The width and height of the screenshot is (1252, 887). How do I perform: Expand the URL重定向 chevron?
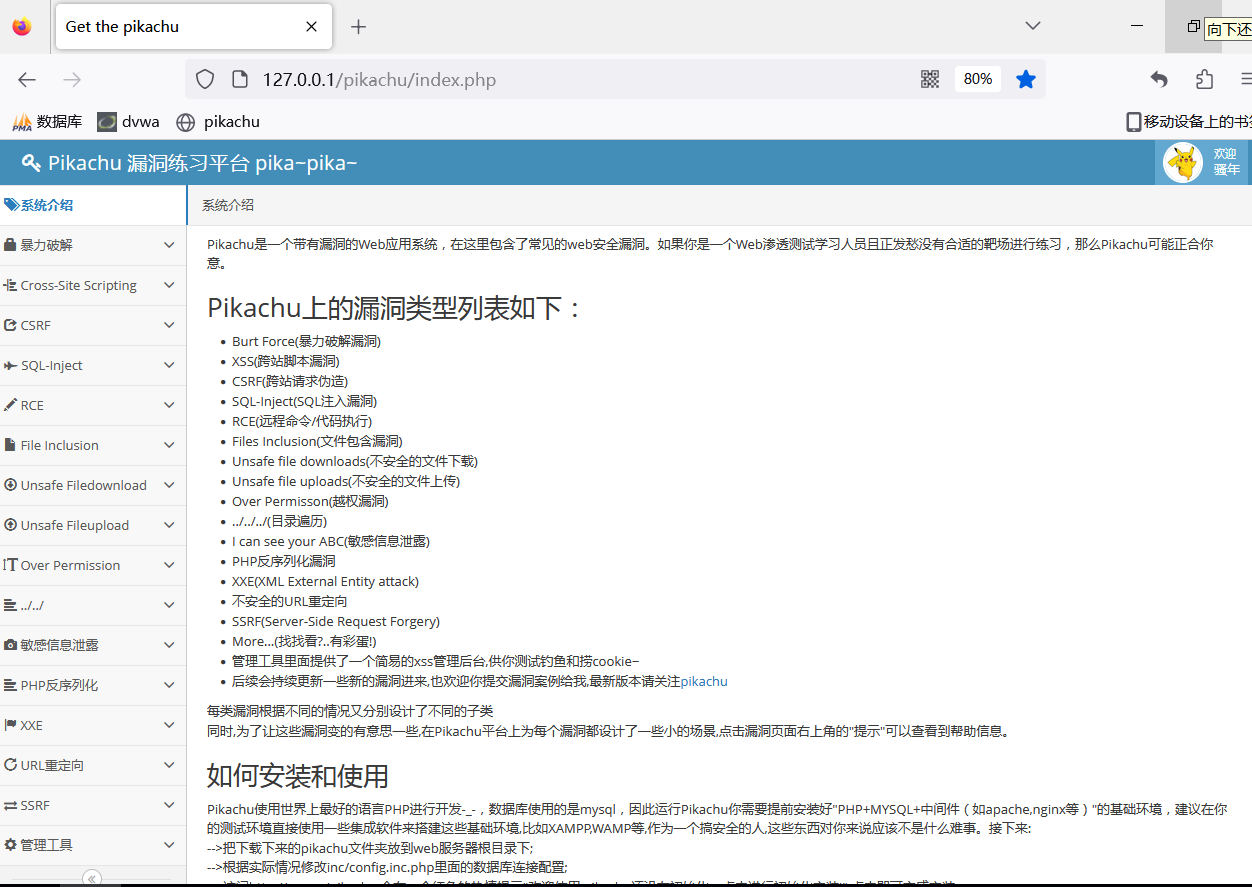coord(169,765)
